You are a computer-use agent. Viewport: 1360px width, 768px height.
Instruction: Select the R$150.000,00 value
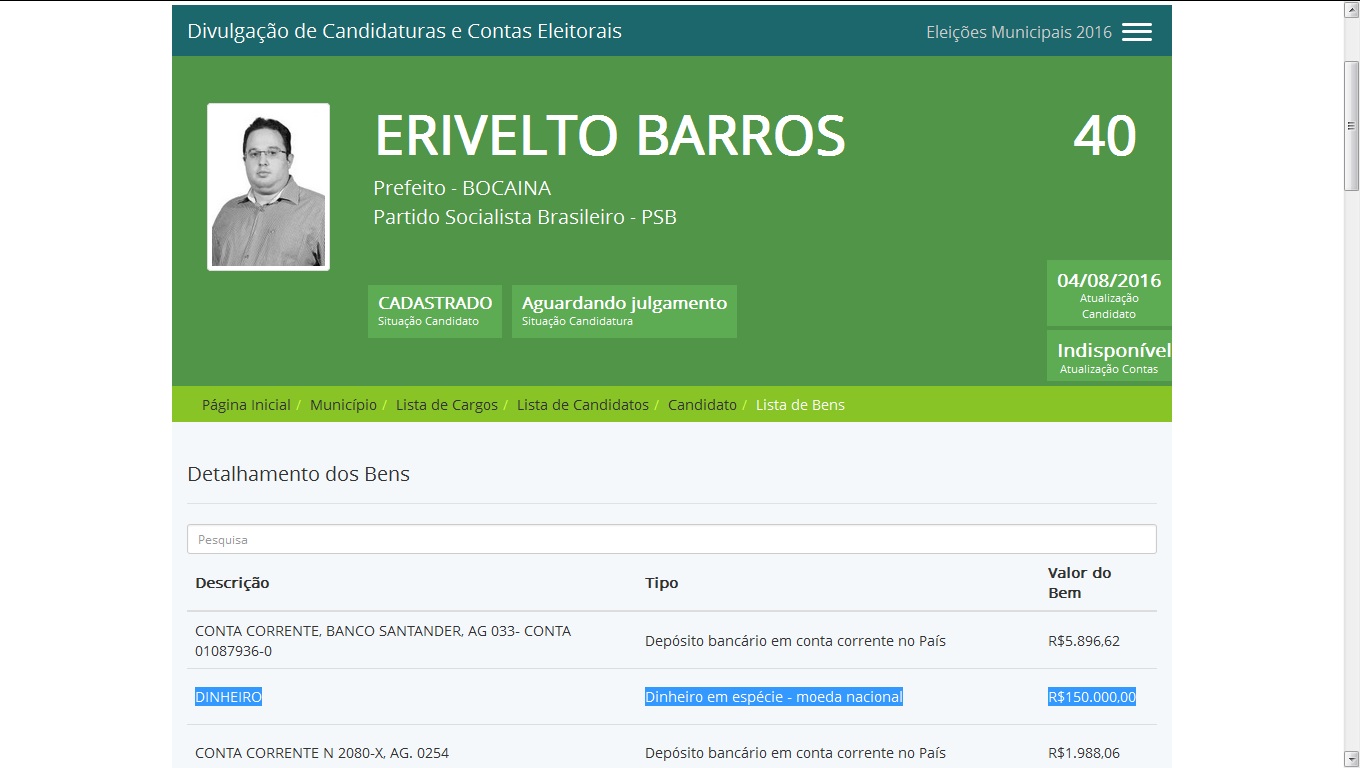pyautogui.click(x=1092, y=697)
